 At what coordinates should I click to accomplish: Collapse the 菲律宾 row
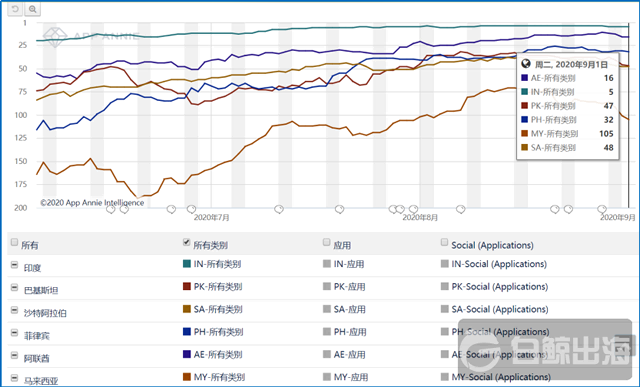tap(14, 333)
